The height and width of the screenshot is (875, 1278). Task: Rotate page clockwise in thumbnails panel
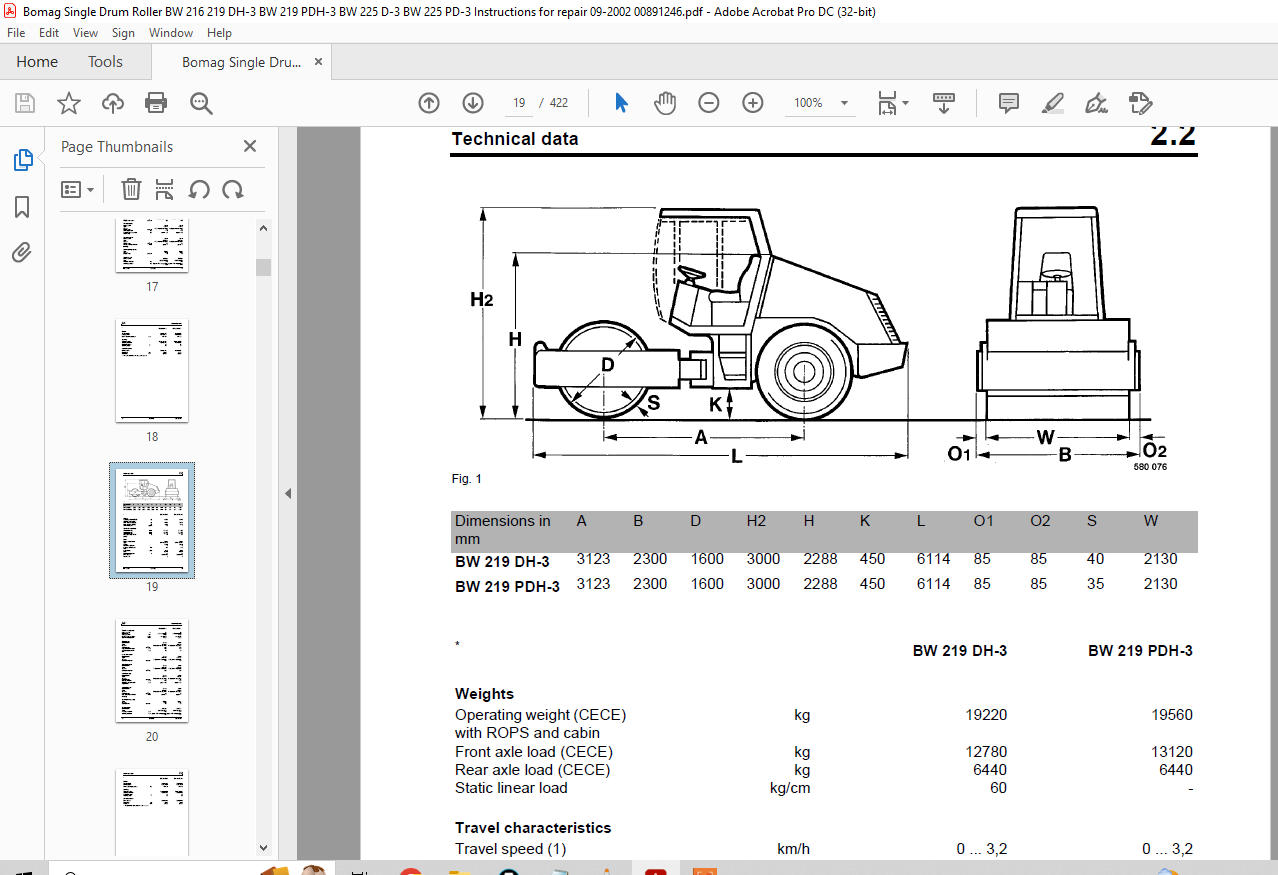(233, 189)
